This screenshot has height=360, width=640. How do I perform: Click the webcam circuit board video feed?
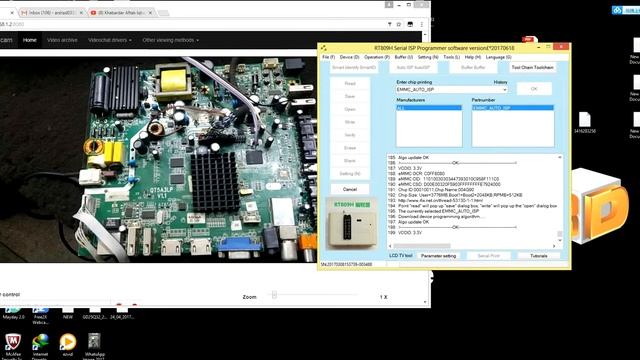coord(158,159)
